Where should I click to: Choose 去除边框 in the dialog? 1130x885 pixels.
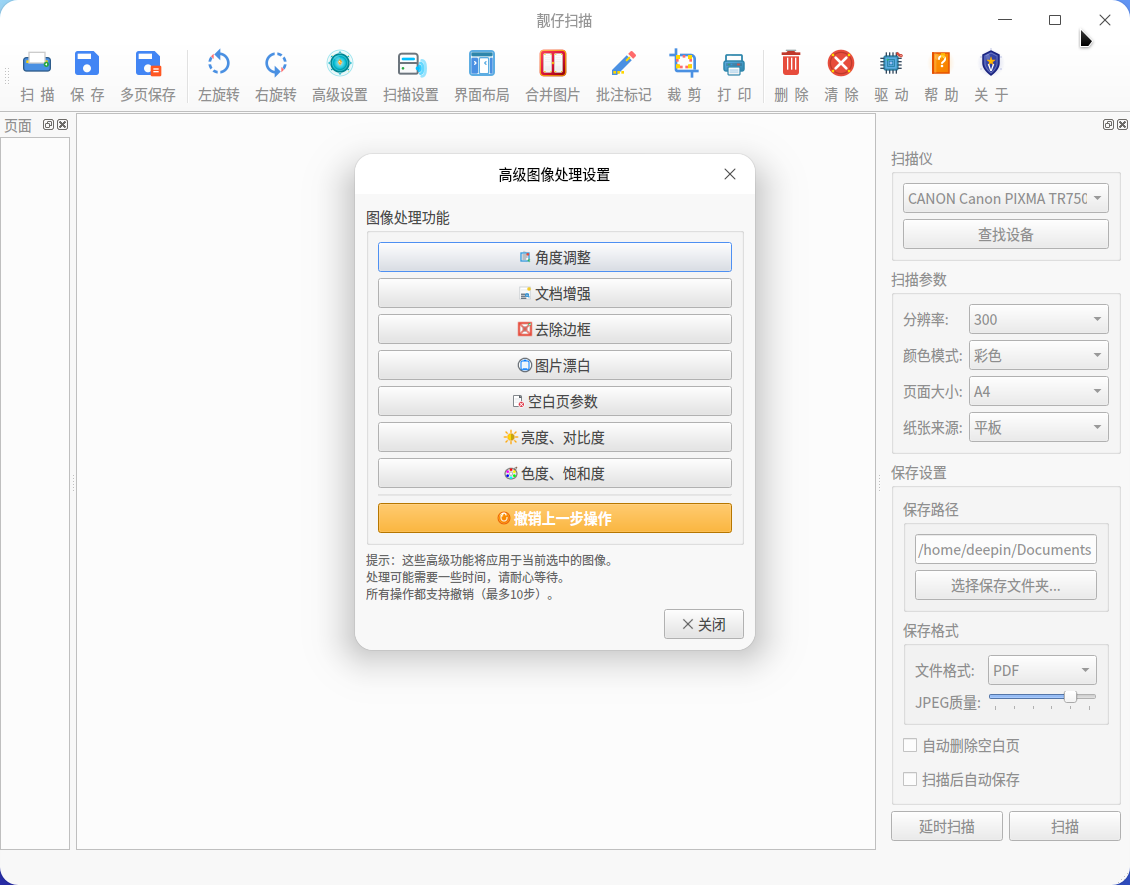tap(555, 329)
